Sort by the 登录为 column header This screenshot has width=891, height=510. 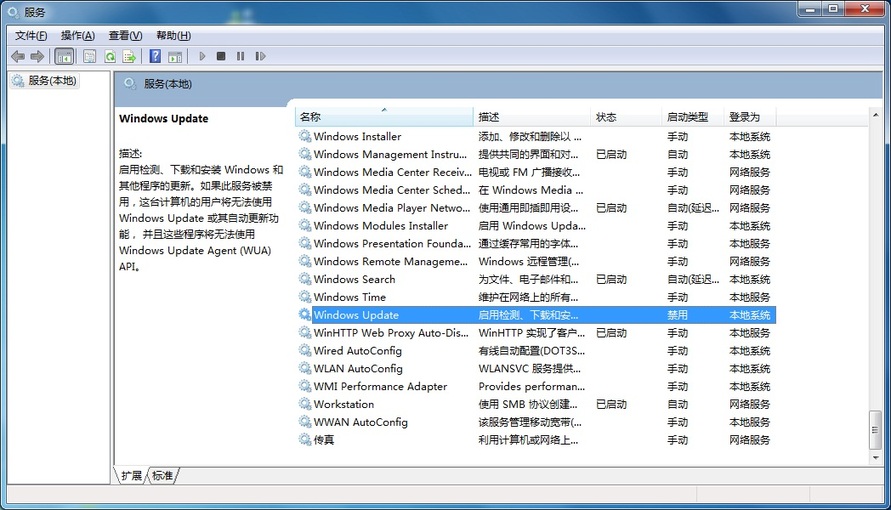(750, 117)
